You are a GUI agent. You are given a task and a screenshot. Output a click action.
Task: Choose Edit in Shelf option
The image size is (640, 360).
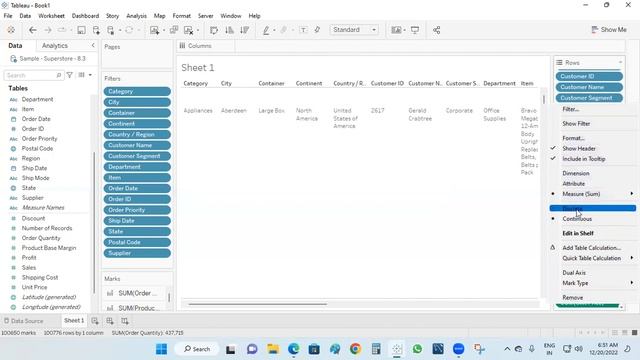point(578,233)
